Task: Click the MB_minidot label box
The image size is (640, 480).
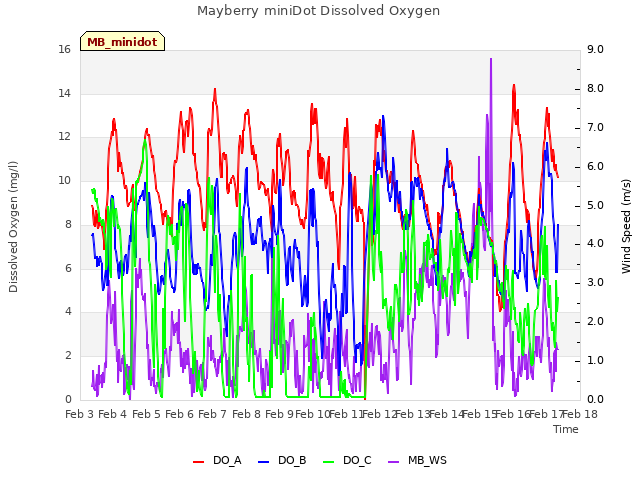Action: click(122, 41)
